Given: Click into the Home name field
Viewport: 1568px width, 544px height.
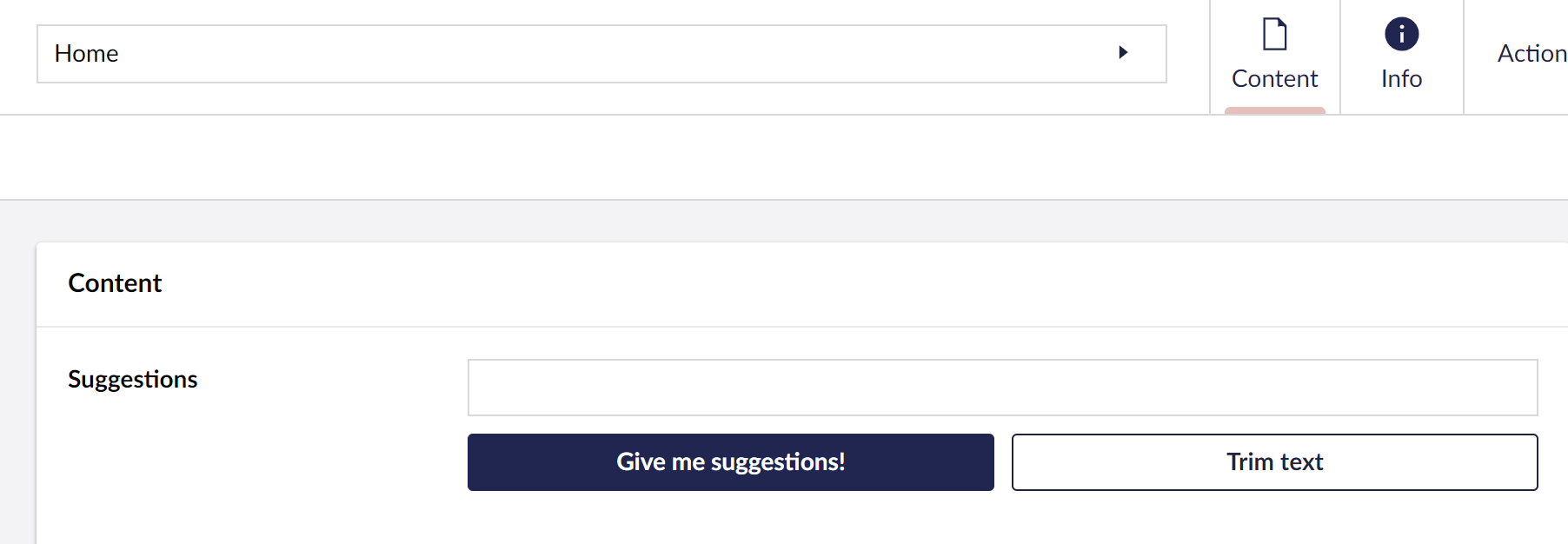Looking at the screenshot, I should [565, 54].
